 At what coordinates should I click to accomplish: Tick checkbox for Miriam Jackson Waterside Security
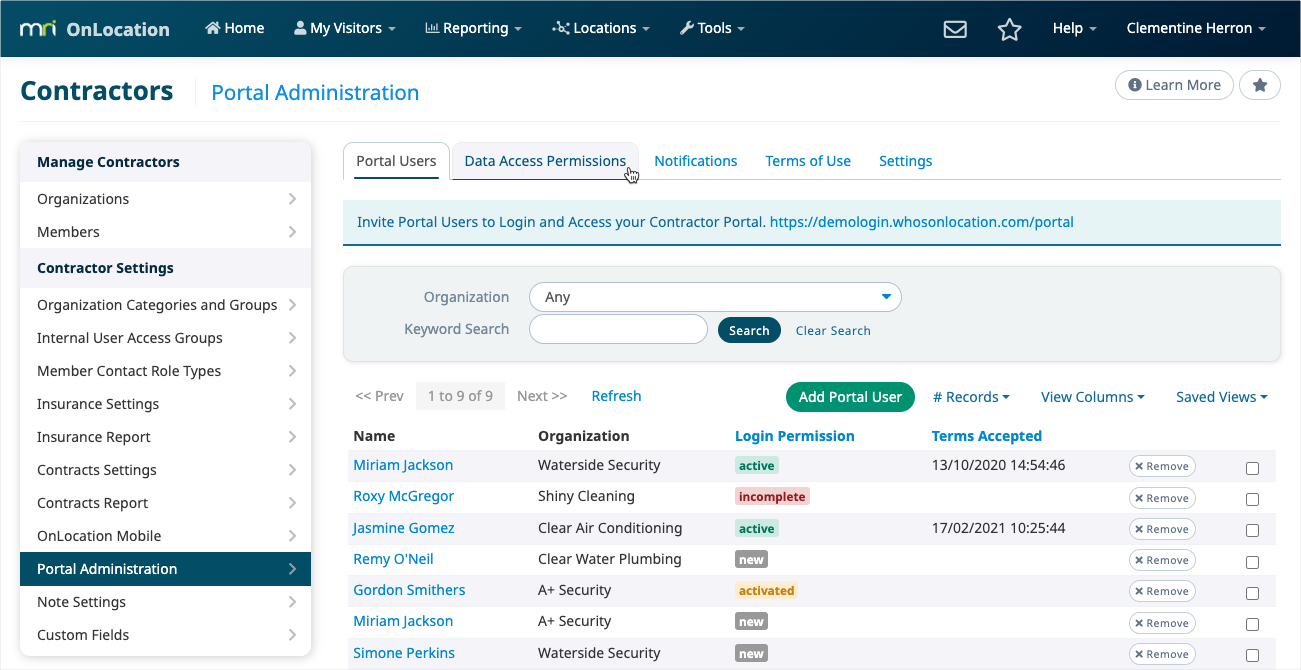coord(1252,468)
